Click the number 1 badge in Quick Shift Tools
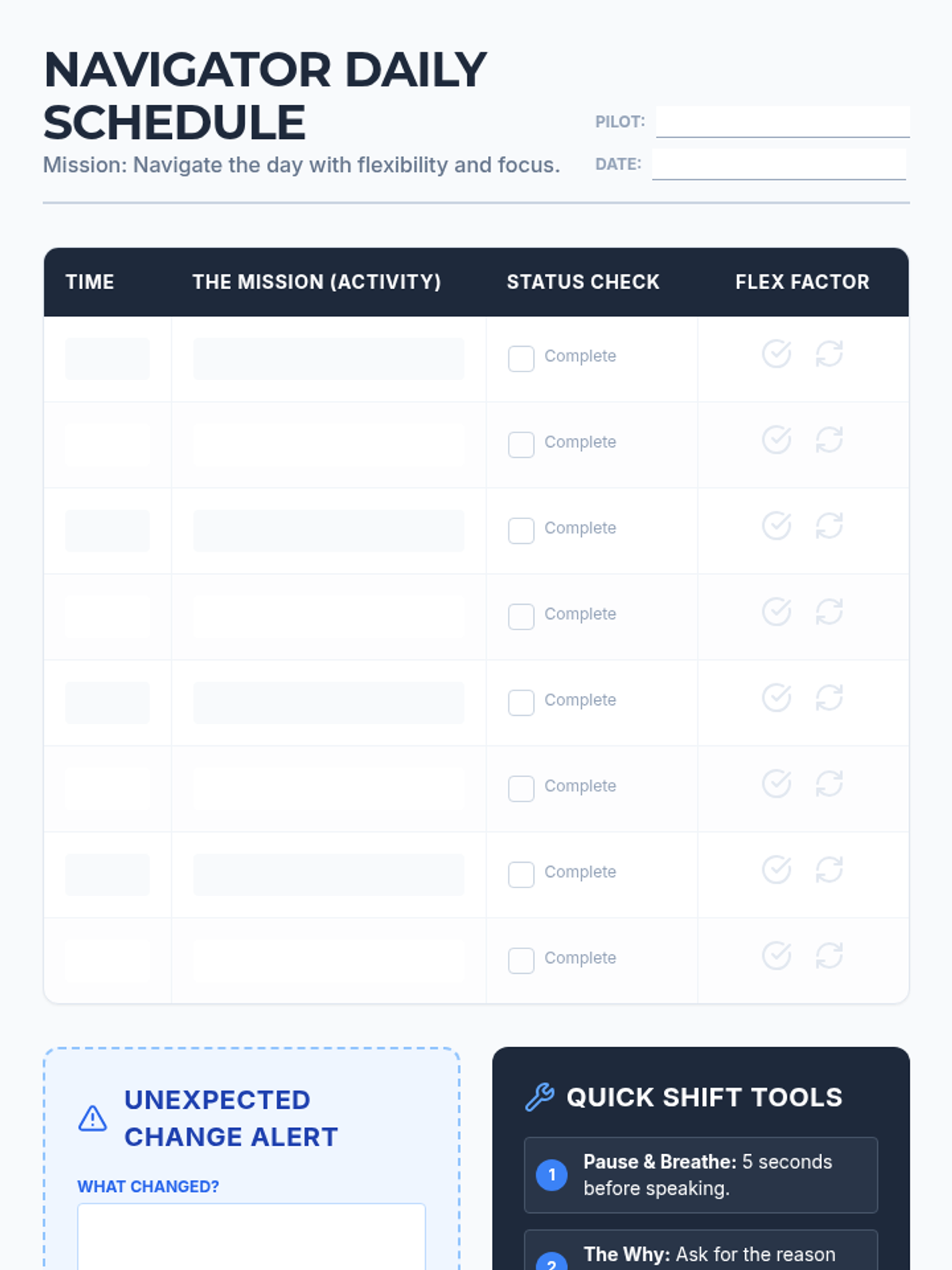Viewport: 952px width, 1270px height. click(x=552, y=1175)
